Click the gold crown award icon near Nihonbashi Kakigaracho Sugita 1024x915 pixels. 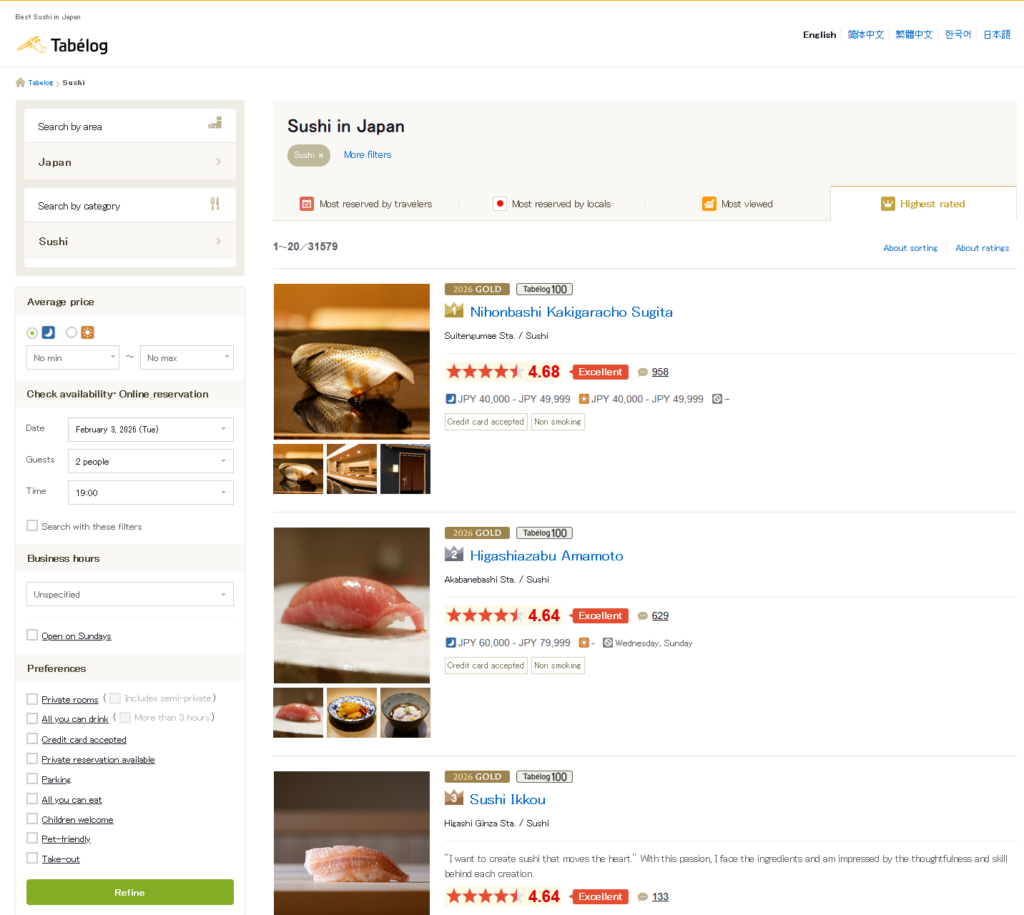coord(452,312)
